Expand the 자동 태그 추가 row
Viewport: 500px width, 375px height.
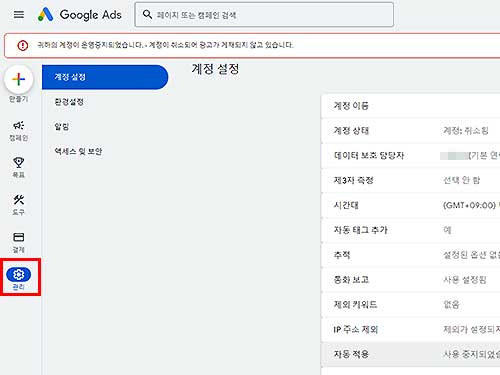411,230
